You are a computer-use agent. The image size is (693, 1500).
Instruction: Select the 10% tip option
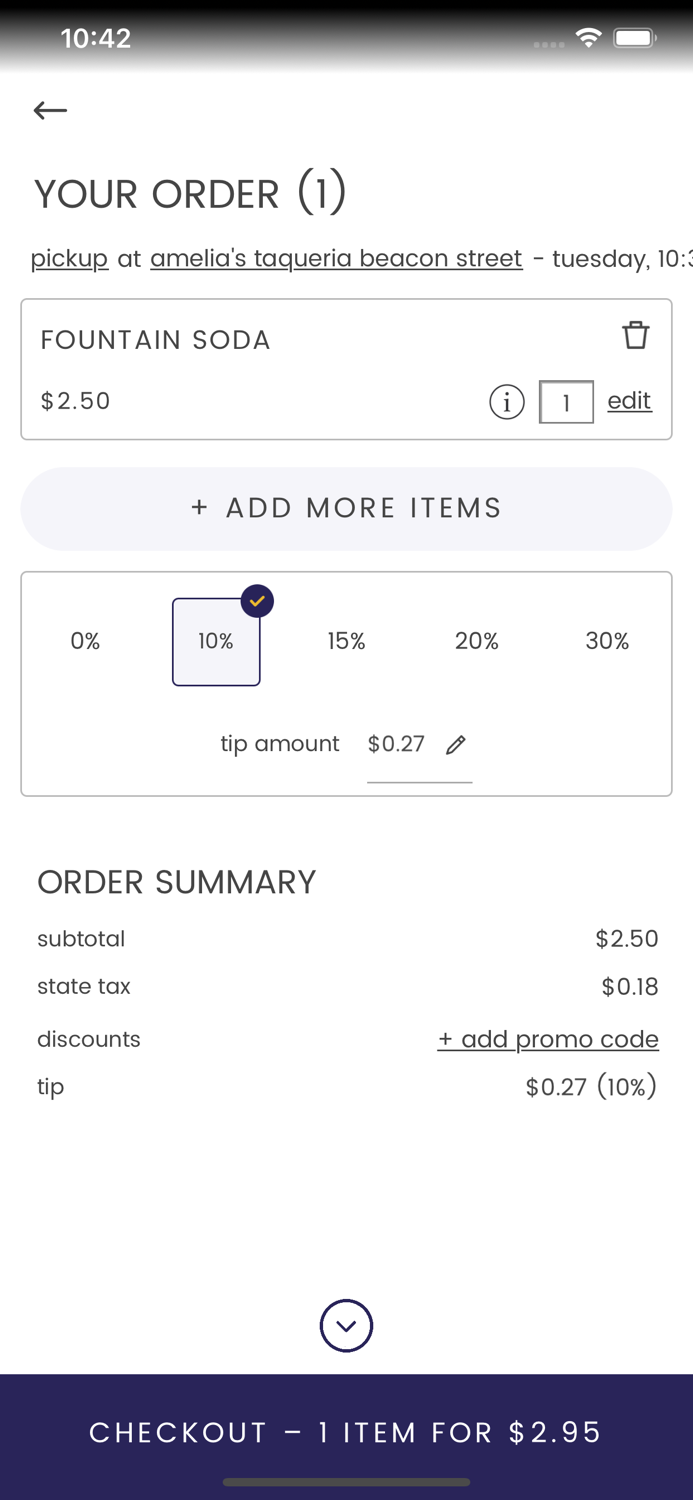pyautogui.click(x=216, y=641)
